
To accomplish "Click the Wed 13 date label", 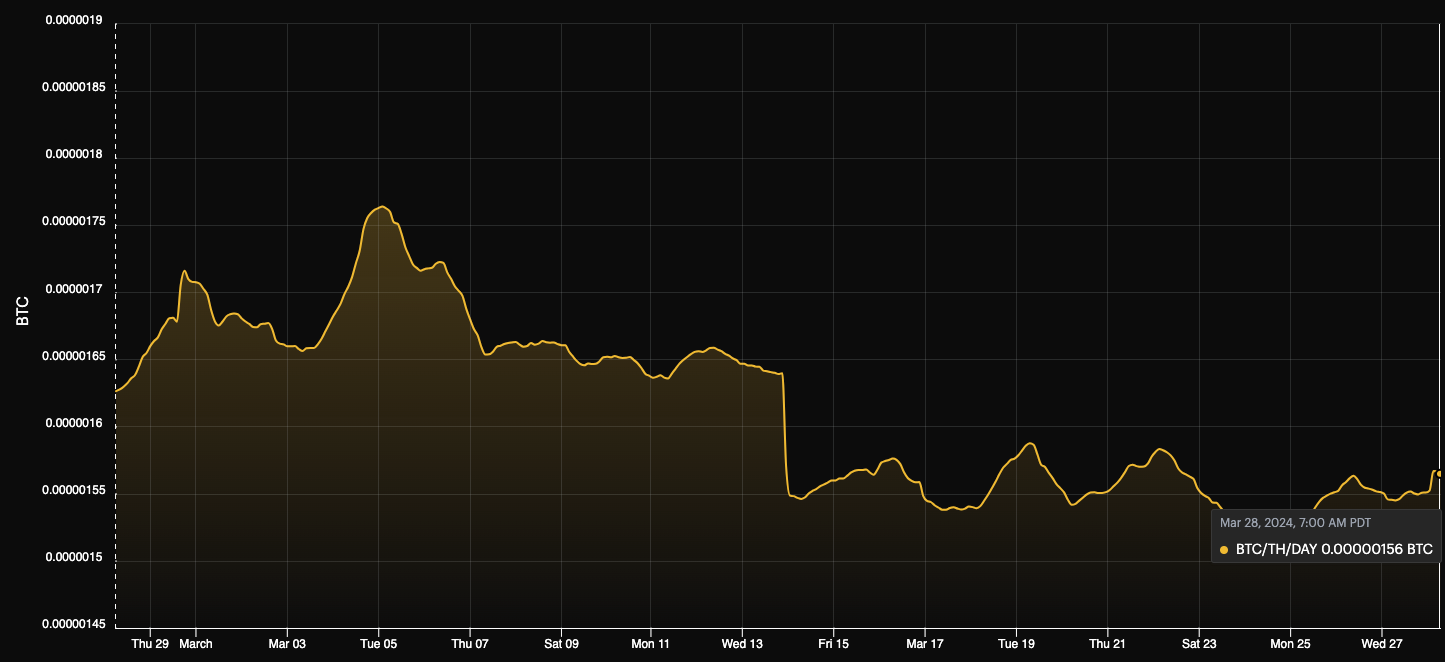I will [742, 644].
